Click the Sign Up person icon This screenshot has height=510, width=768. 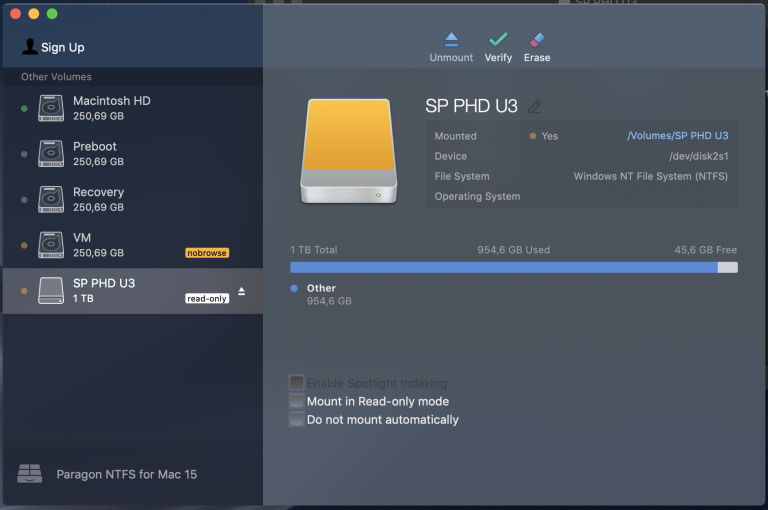pyautogui.click(x=29, y=47)
